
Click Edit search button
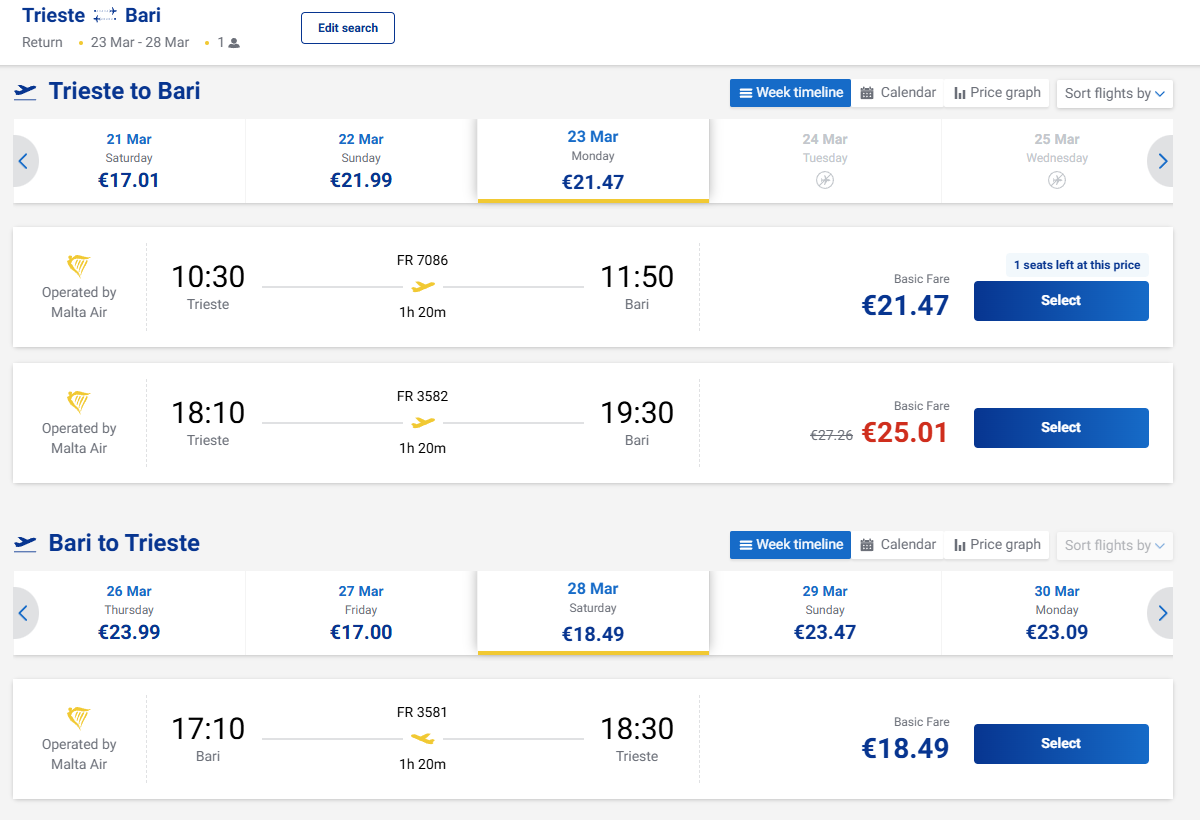(348, 28)
